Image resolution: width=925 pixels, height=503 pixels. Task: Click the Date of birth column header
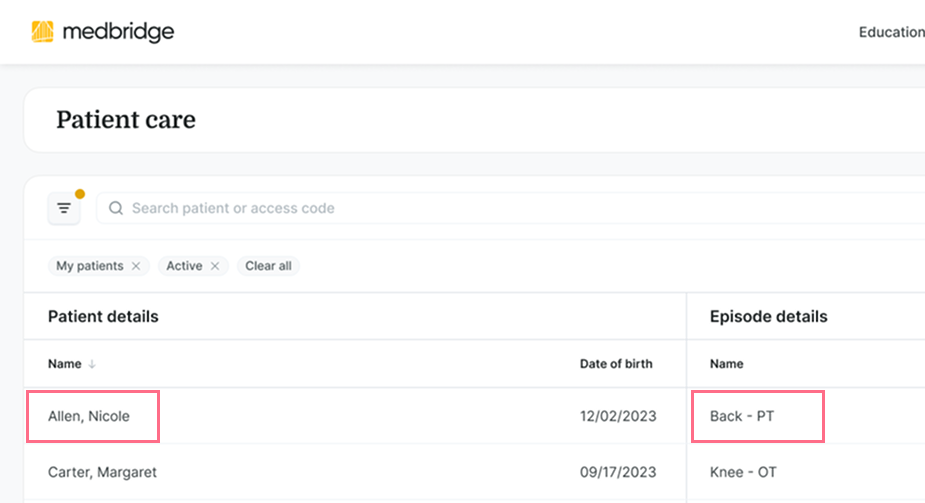[x=616, y=364]
